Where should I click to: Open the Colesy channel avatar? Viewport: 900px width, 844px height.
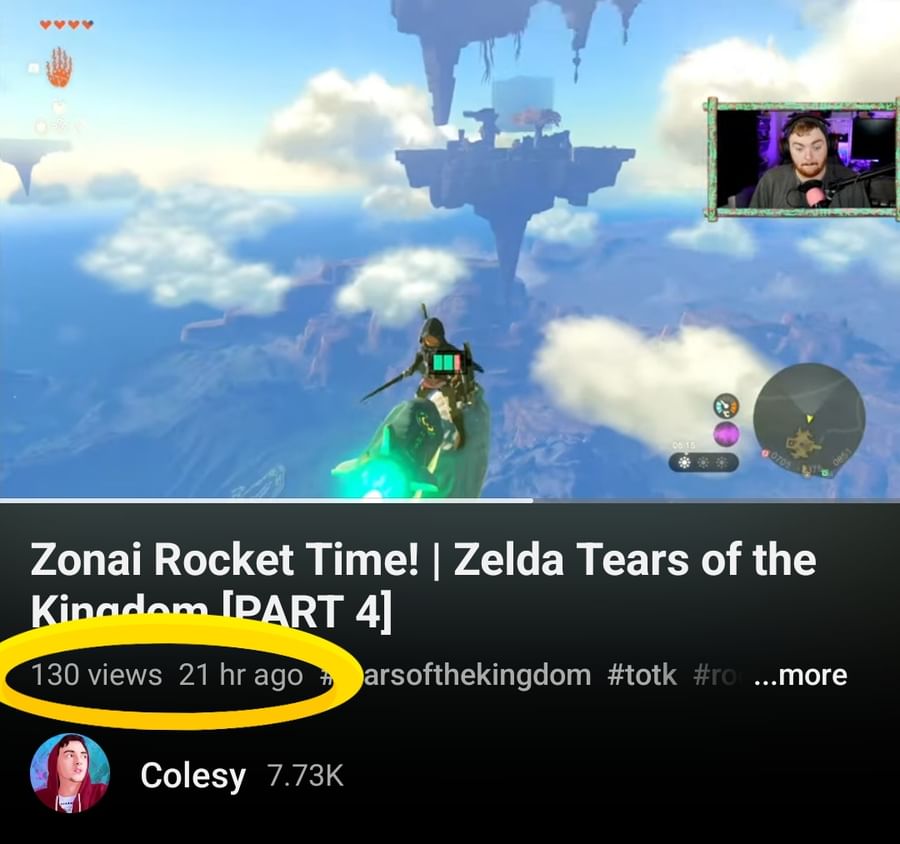pyautogui.click(x=69, y=772)
